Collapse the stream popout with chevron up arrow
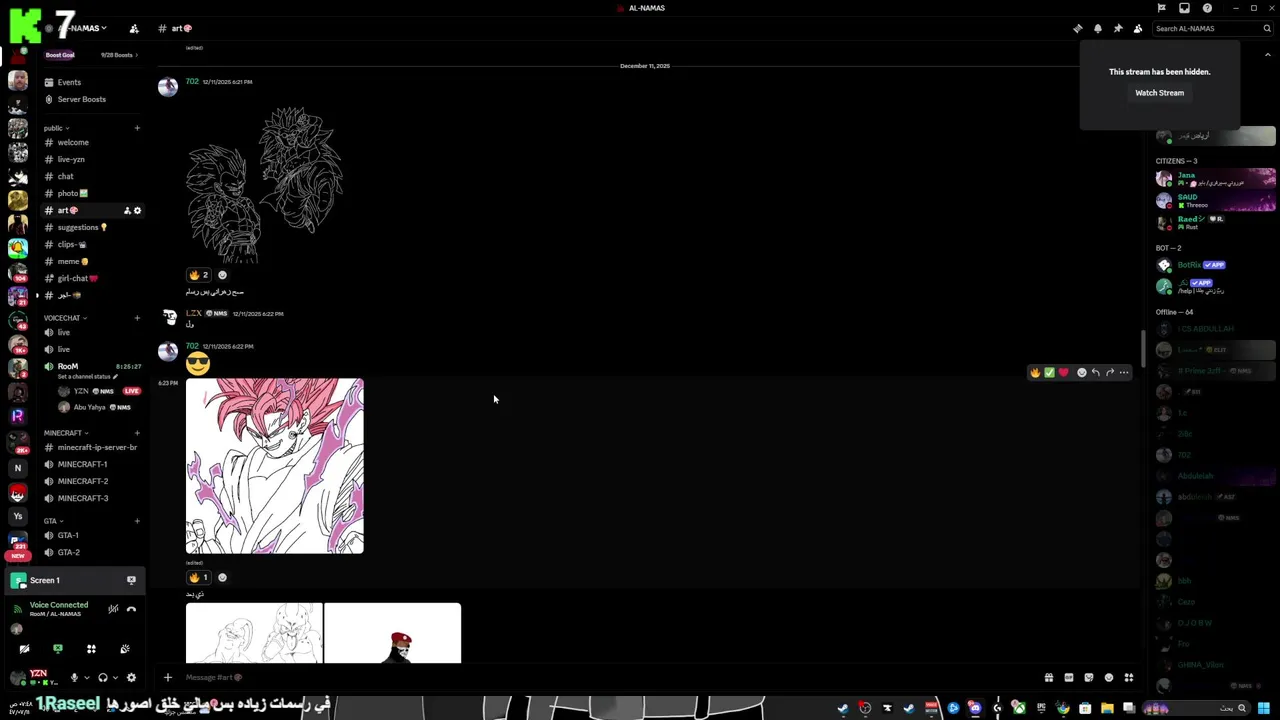 (x=1268, y=54)
